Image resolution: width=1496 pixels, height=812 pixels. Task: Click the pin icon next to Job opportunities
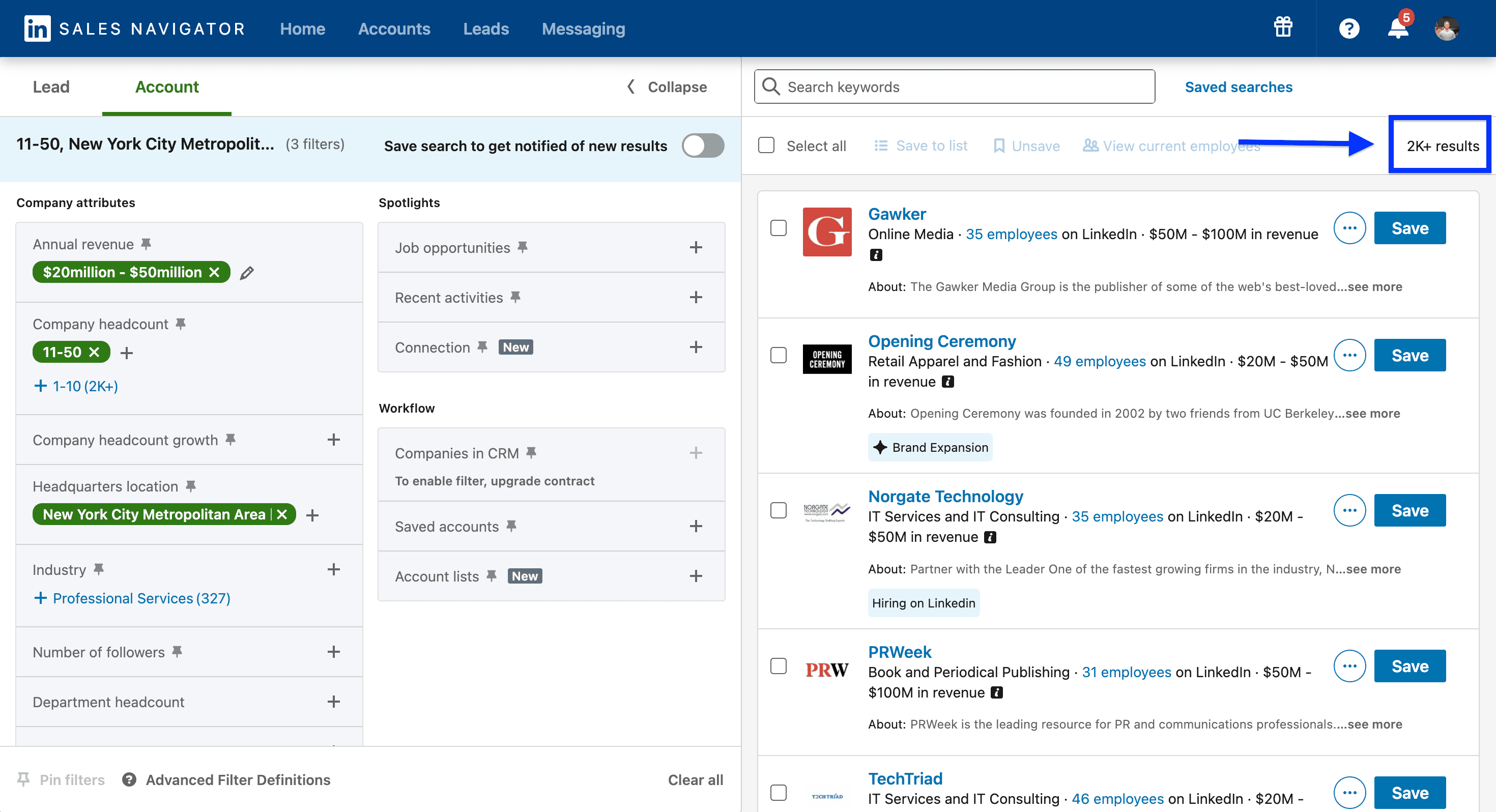(x=523, y=247)
